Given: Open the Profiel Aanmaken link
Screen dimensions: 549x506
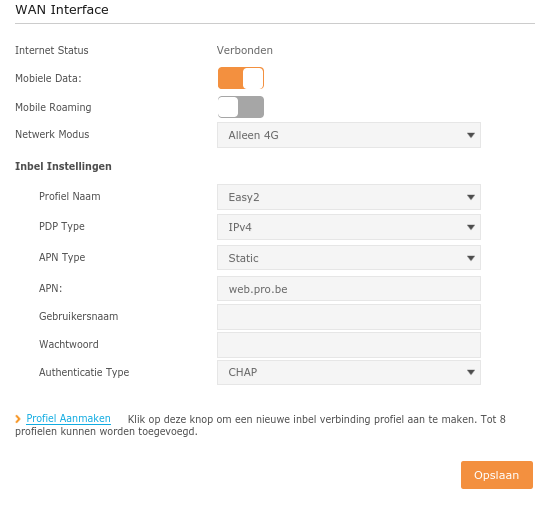Looking at the screenshot, I should tap(69, 418).
